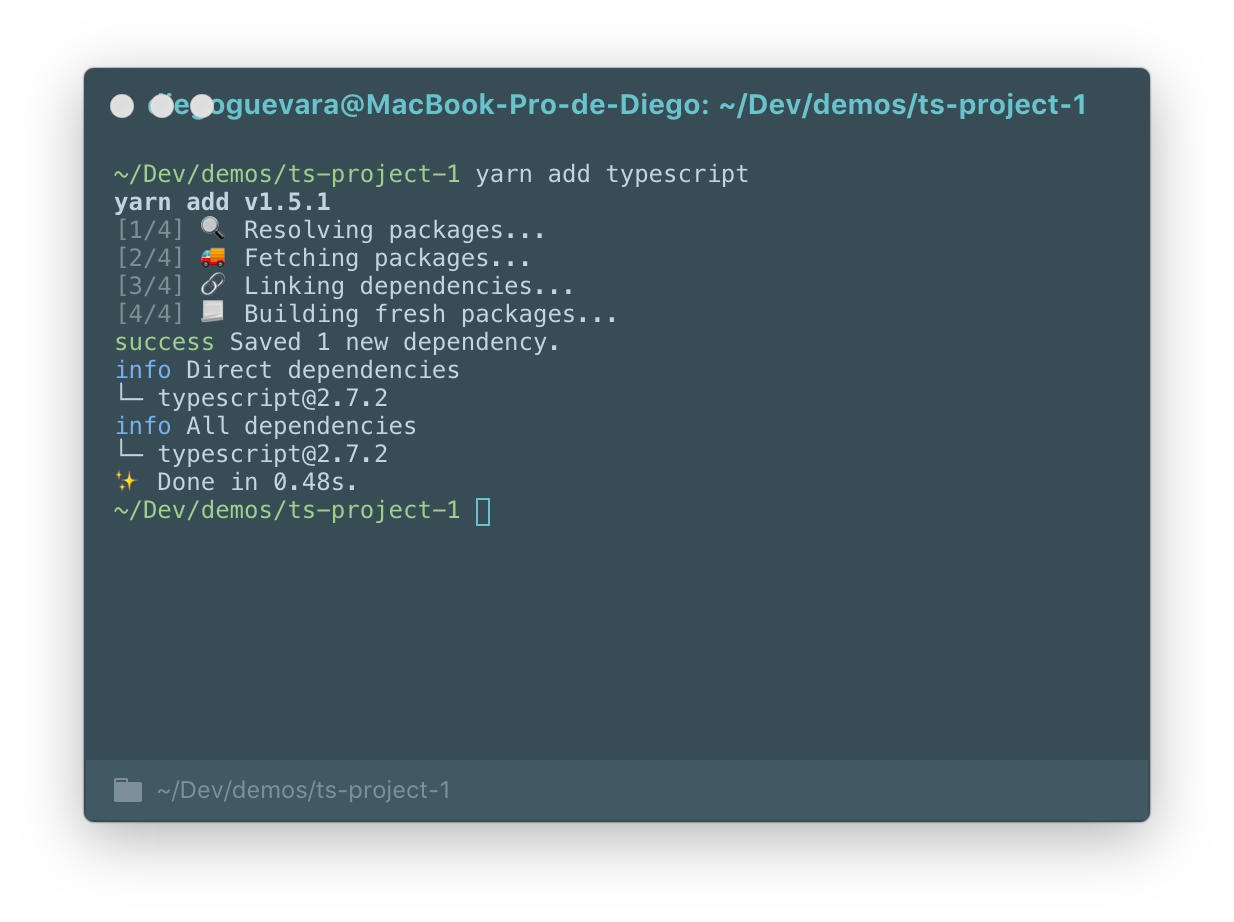Select the info All dependencies line
The height and width of the screenshot is (922, 1234).
(266, 425)
